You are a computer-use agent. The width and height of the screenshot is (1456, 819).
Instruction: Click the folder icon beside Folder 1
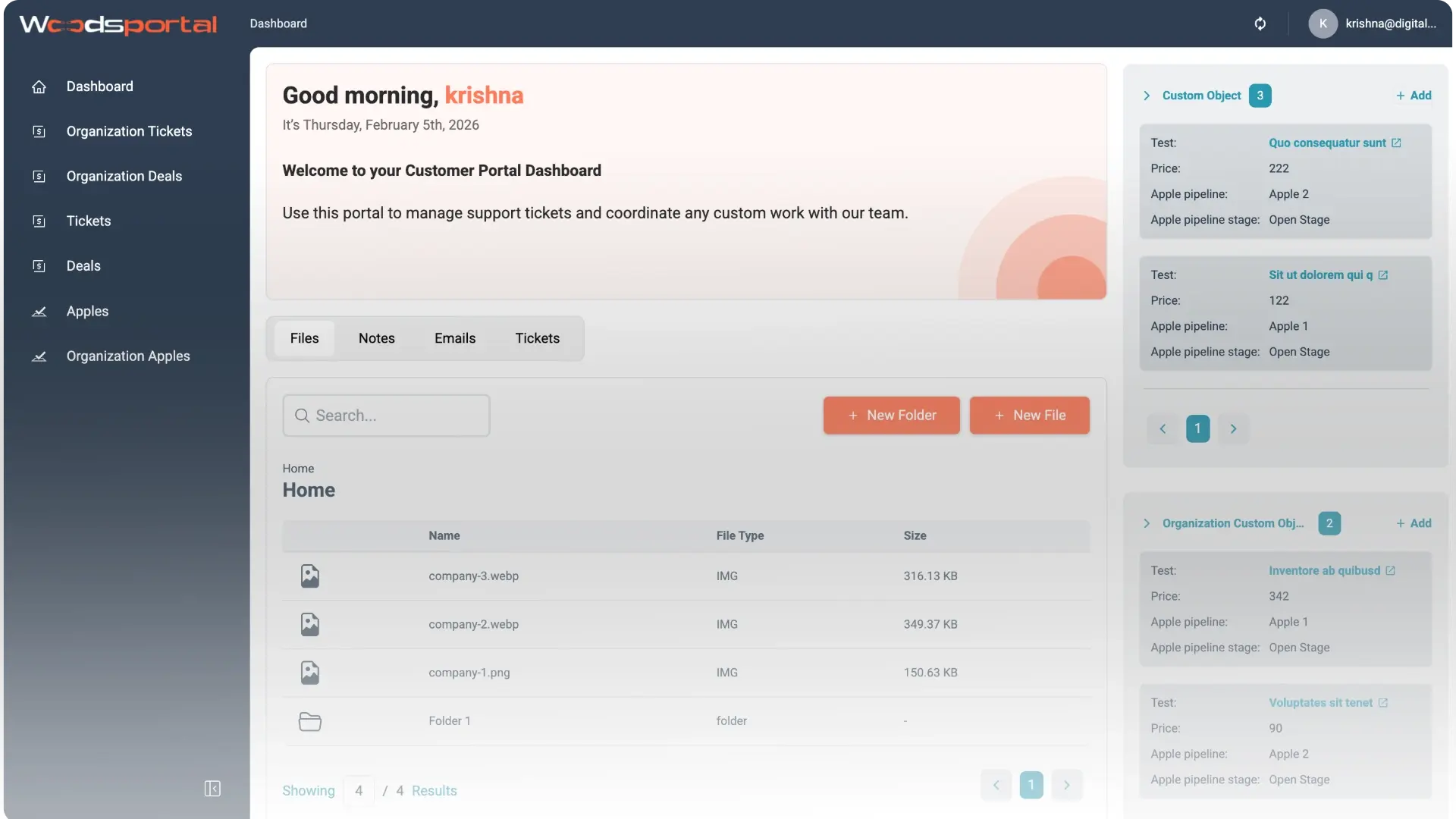tap(309, 721)
